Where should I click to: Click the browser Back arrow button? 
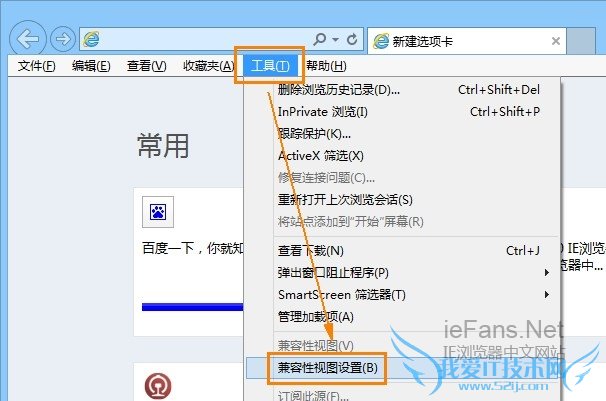click(28, 39)
